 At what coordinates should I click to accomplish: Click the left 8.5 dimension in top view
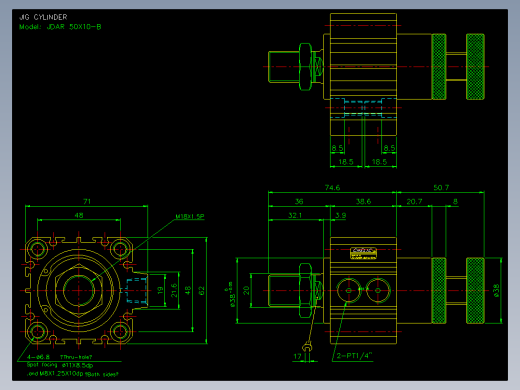[x=337, y=148]
